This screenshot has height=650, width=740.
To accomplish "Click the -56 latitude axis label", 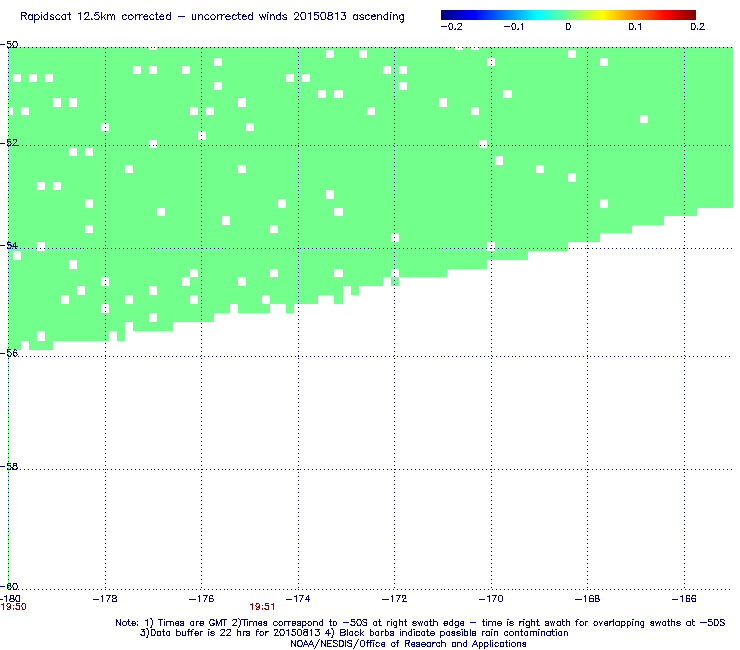I will click(x=9, y=353).
